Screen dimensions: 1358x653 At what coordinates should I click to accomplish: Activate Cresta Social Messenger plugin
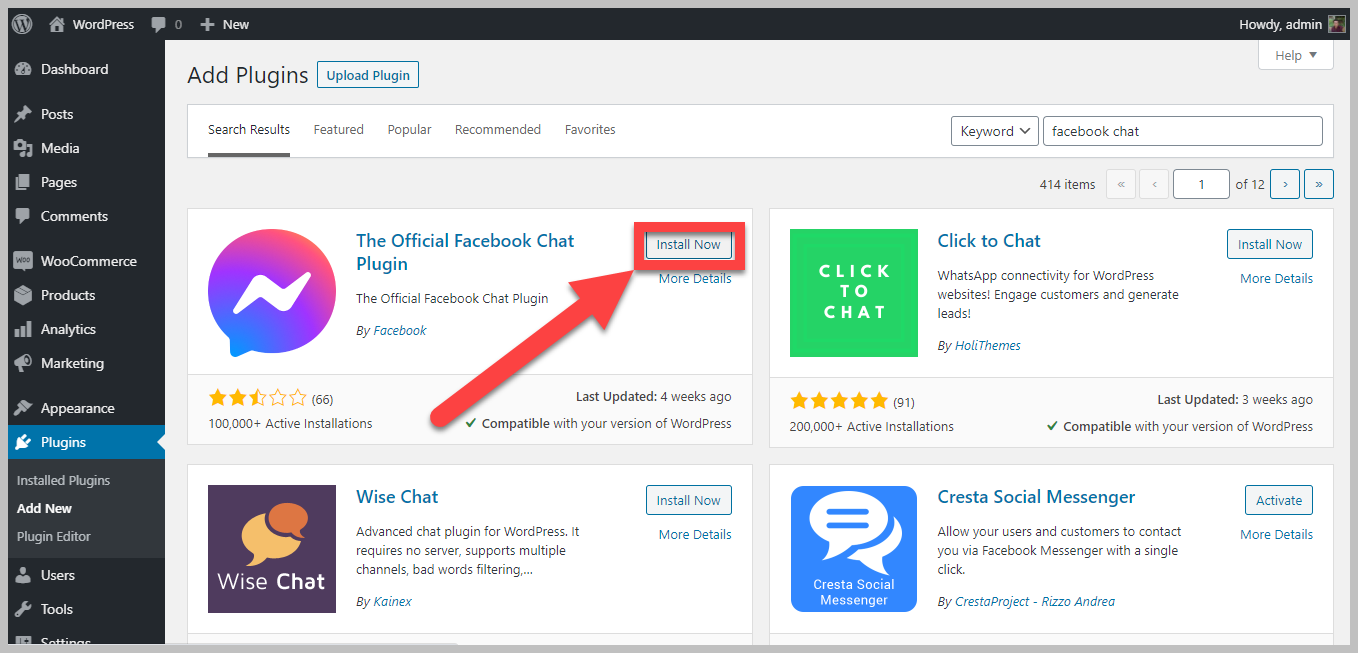(1279, 500)
